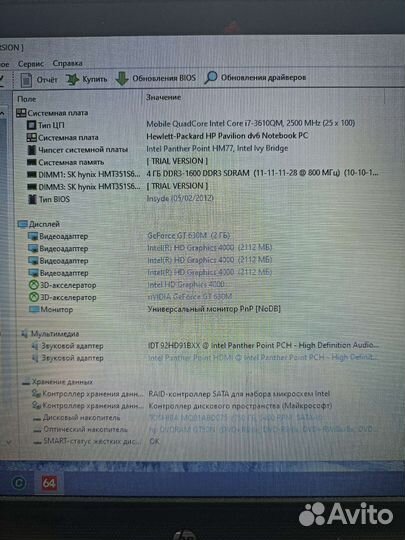The width and height of the screenshot is (405, 540).
Task: Select the Мультимедиа section header
Action: click(50, 334)
